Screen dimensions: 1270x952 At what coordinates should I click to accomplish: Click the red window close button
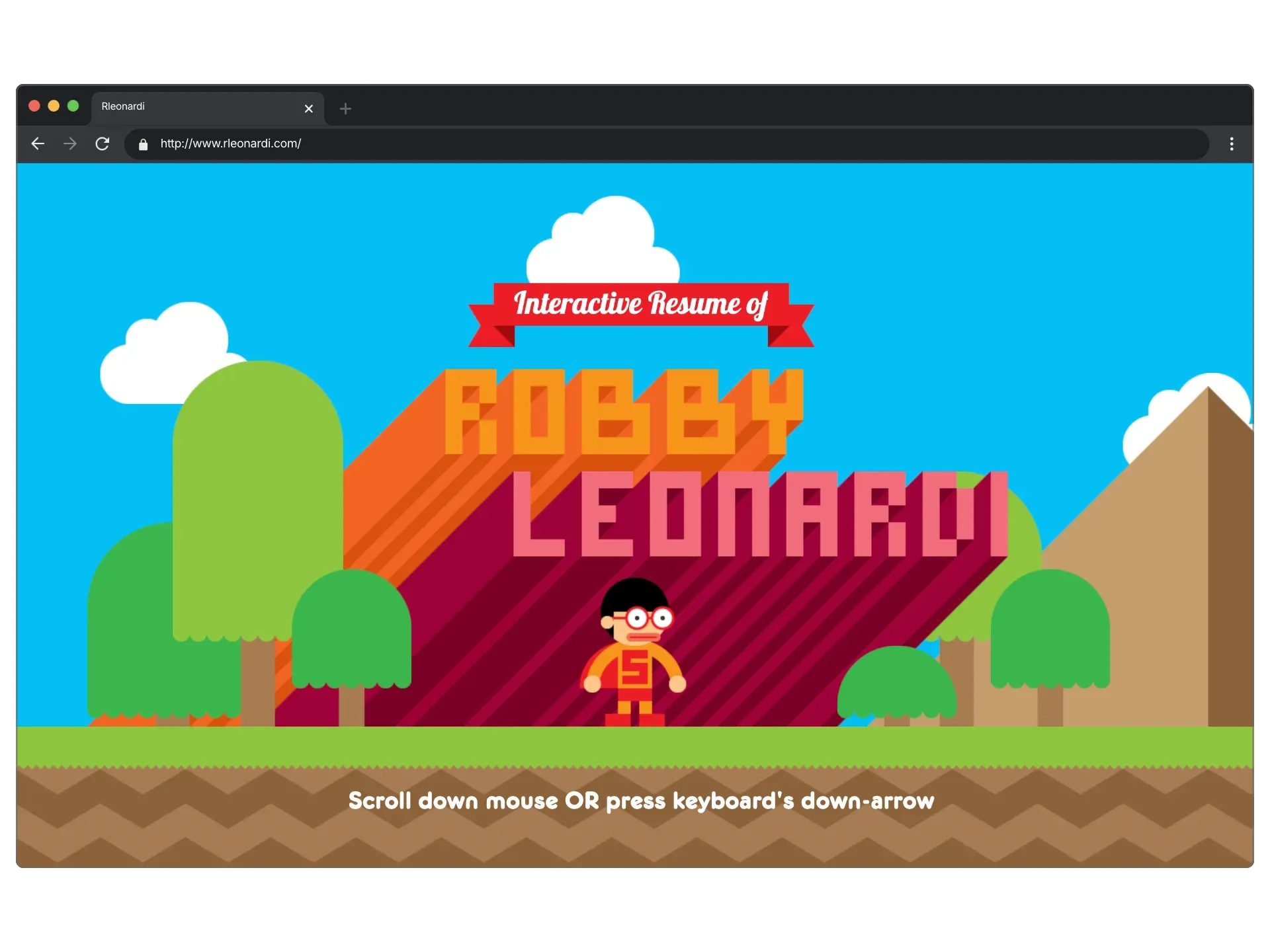[x=34, y=106]
